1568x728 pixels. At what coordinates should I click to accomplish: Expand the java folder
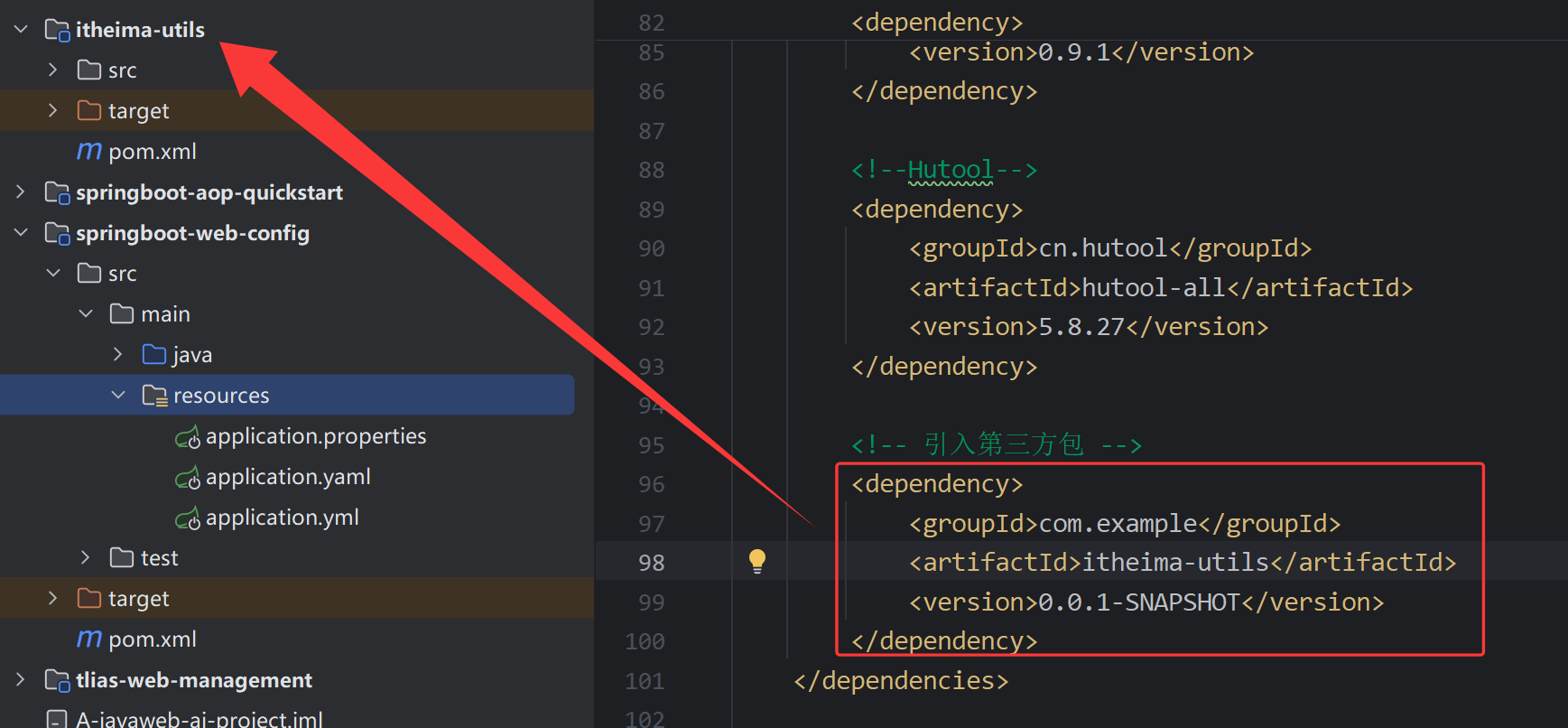pyautogui.click(x=118, y=354)
